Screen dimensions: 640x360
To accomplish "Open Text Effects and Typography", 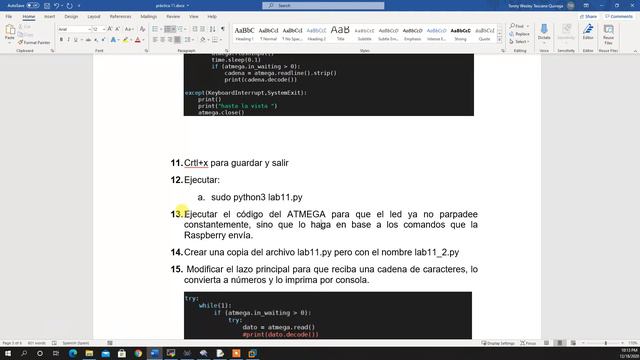I will 113,40.
